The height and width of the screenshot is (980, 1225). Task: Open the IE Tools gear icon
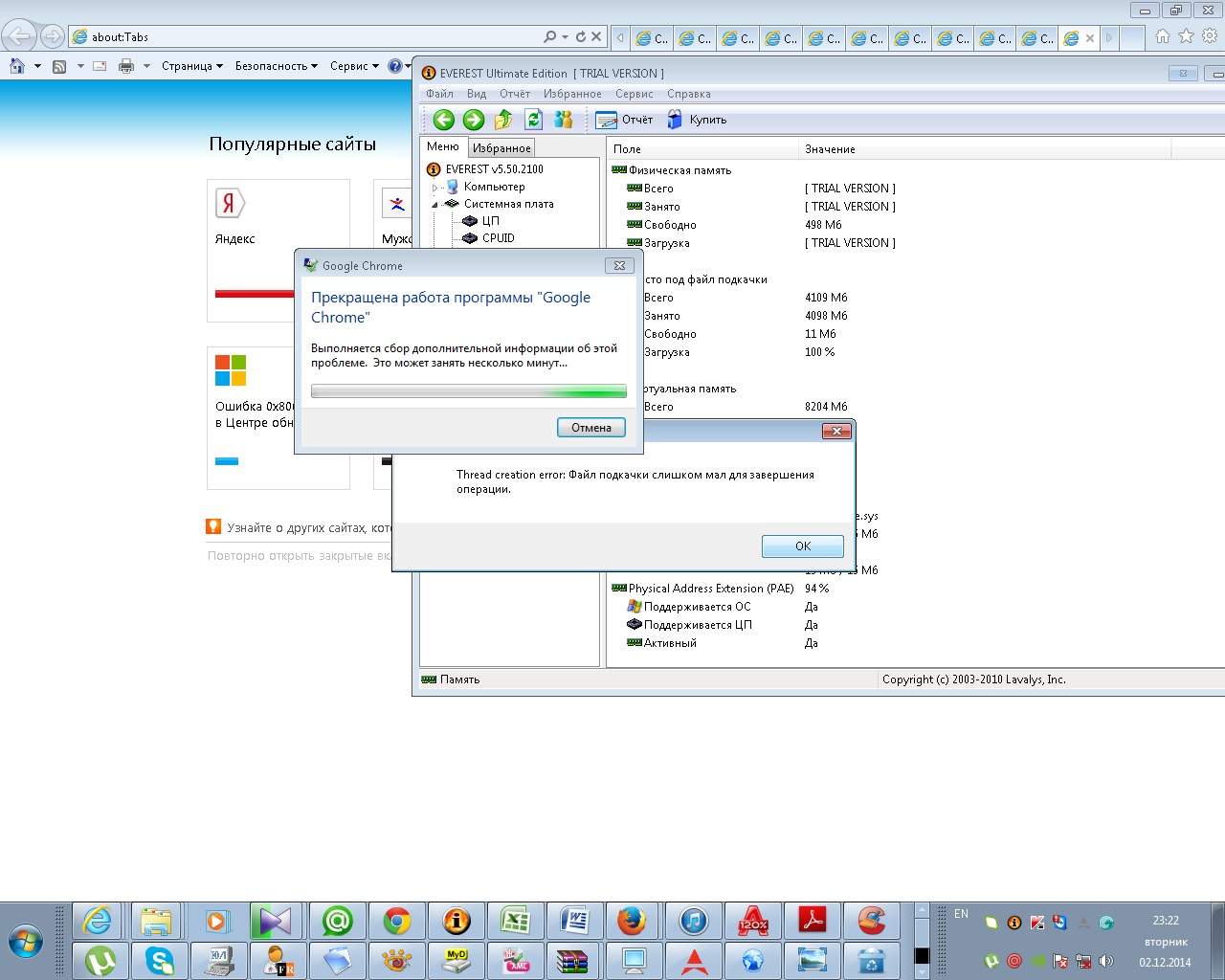[1210, 36]
